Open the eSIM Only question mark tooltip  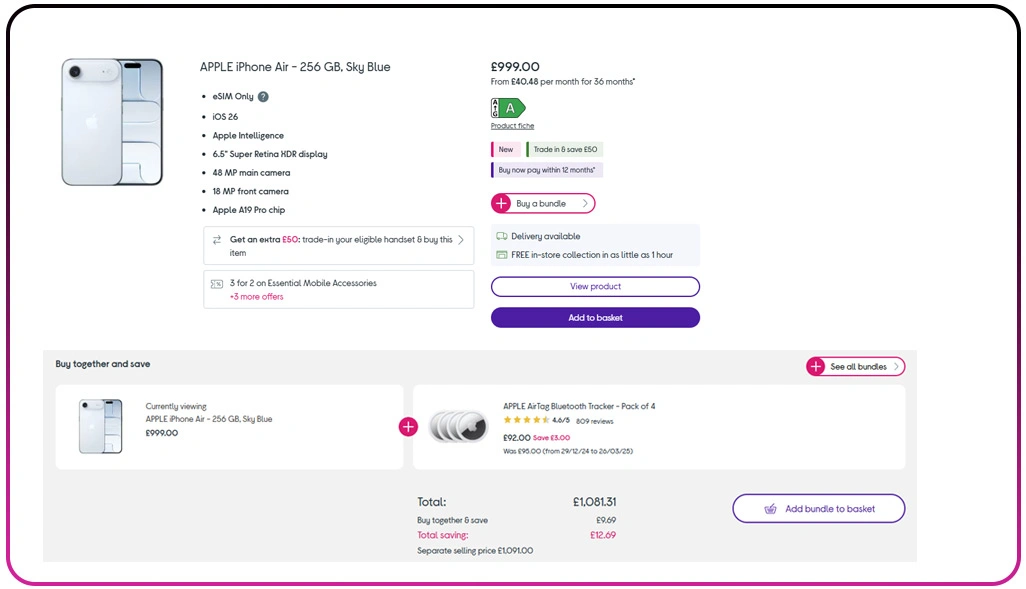262,96
